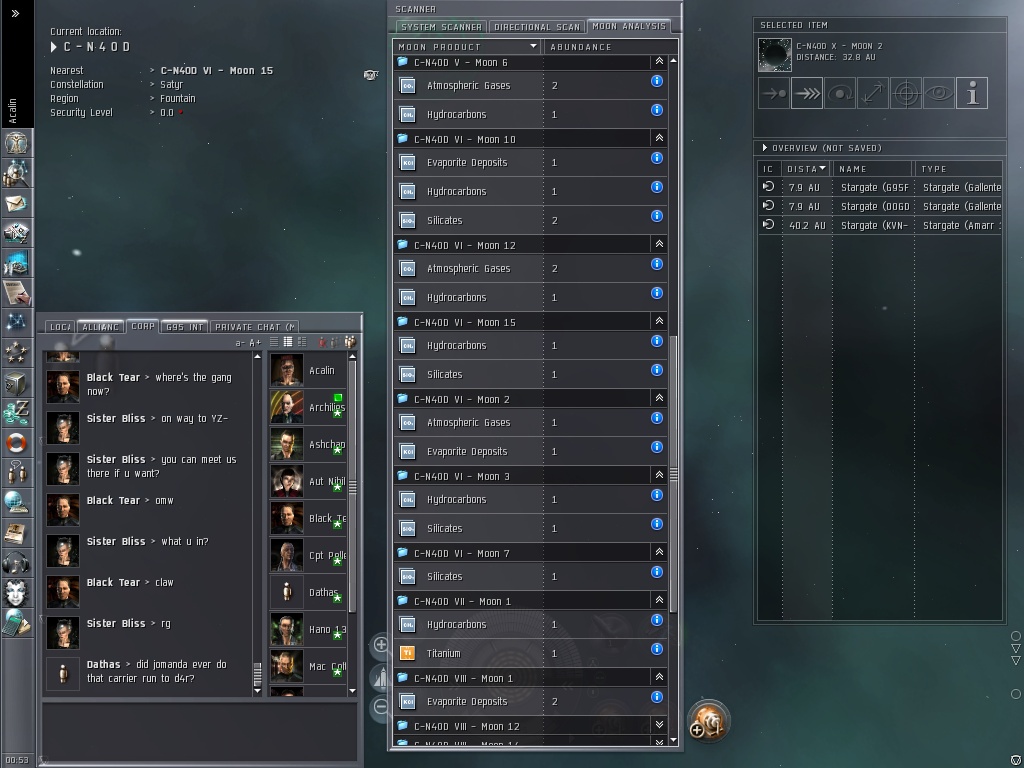Open scanner probe icon at screen bottom

click(708, 721)
